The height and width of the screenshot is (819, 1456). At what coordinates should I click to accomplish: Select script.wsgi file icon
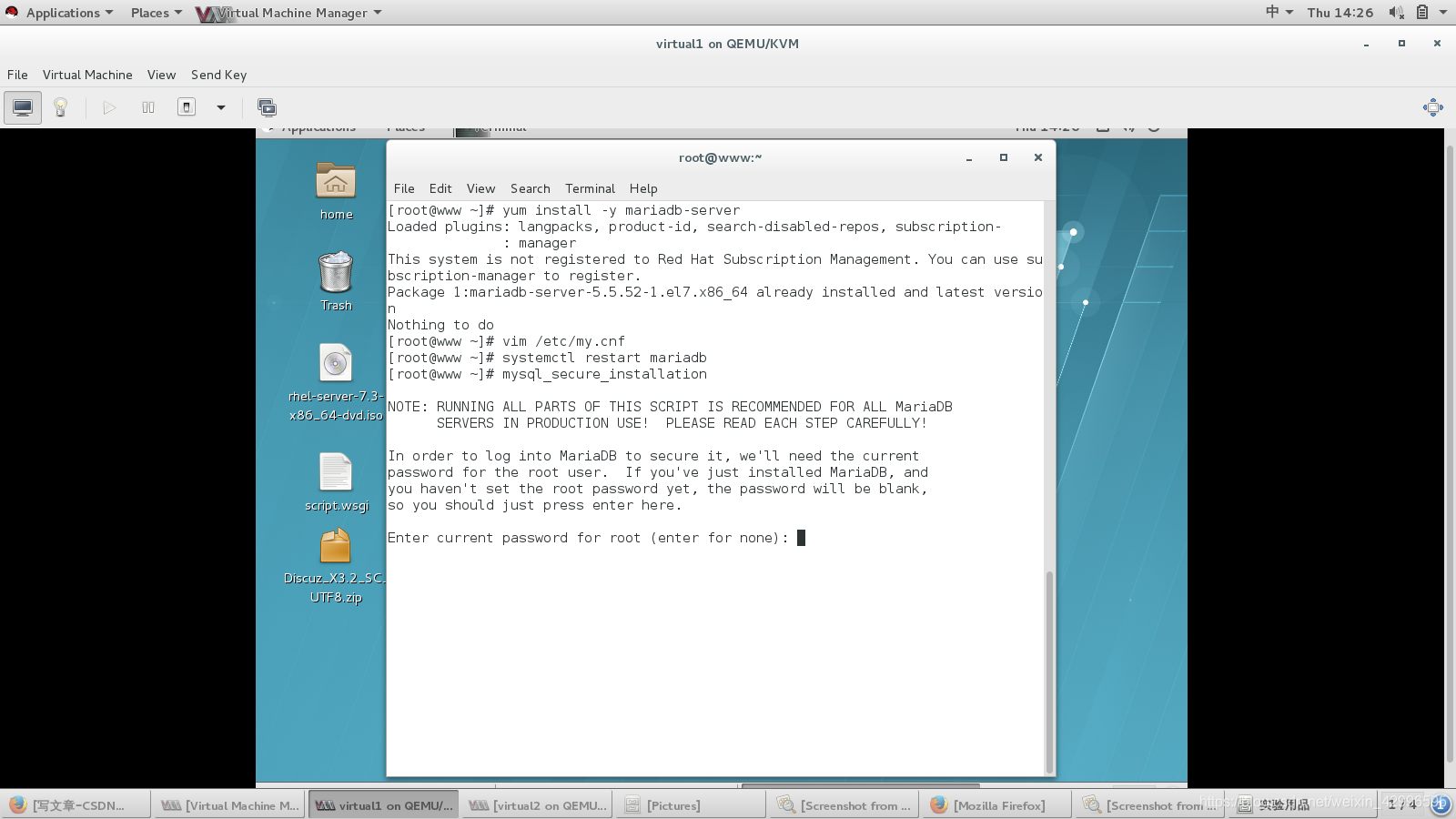[x=336, y=482]
